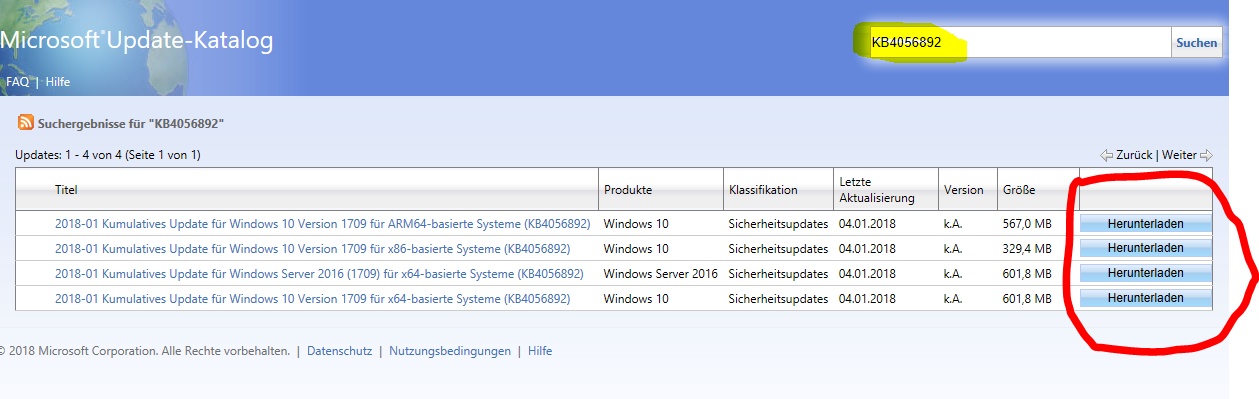
Task: Open the Hilfe footer link
Action: [x=540, y=351]
